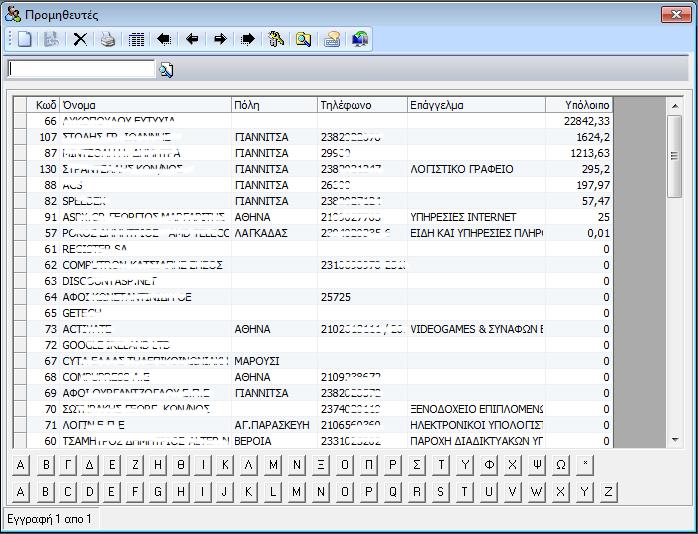Go to the last record arrow

point(248,39)
